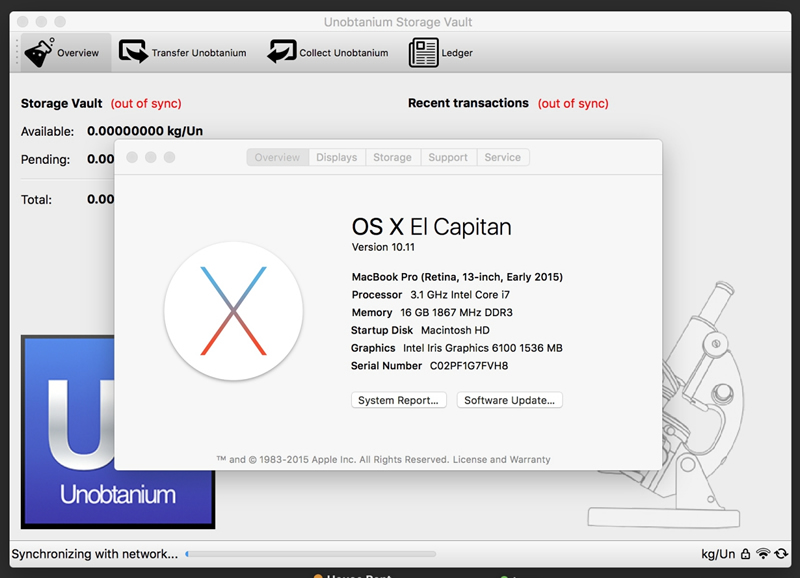
Task: Click the Software Update... button
Action: tap(510, 400)
